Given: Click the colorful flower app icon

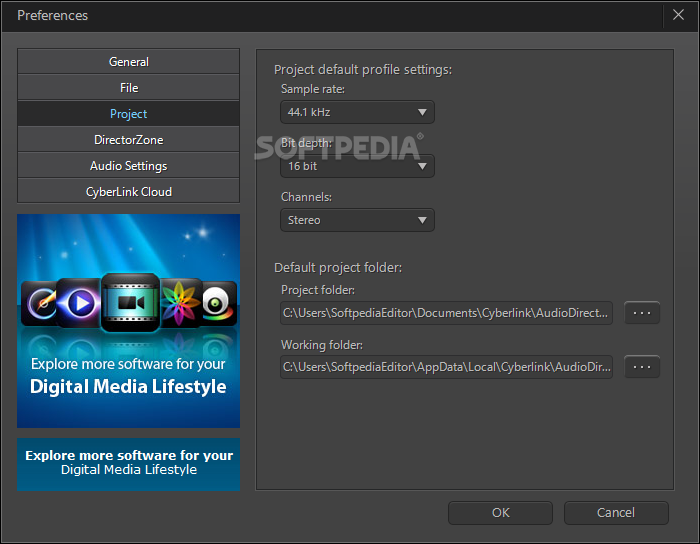Looking at the screenshot, I should pos(180,303).
